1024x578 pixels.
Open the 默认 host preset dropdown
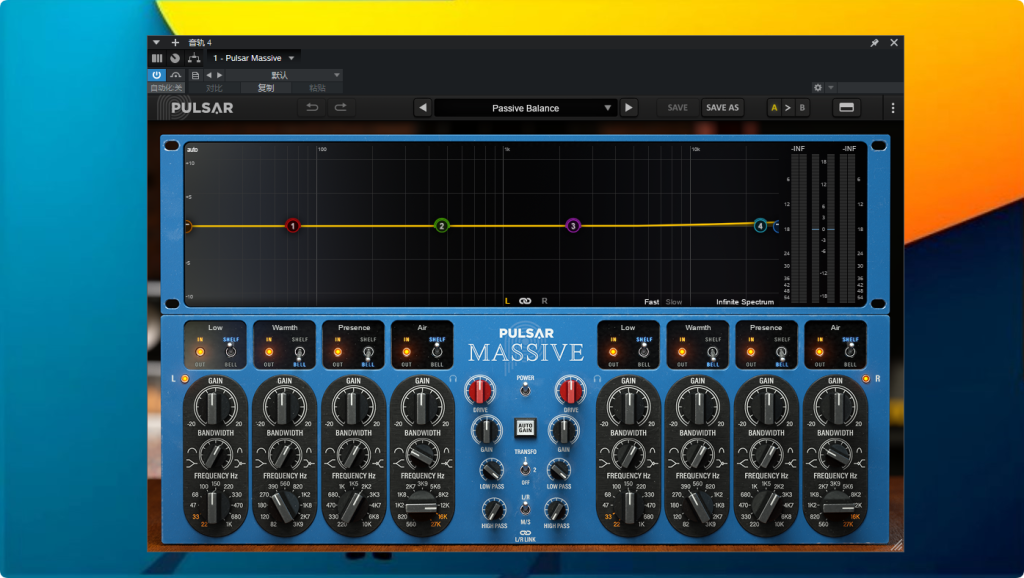coord(284,75)
